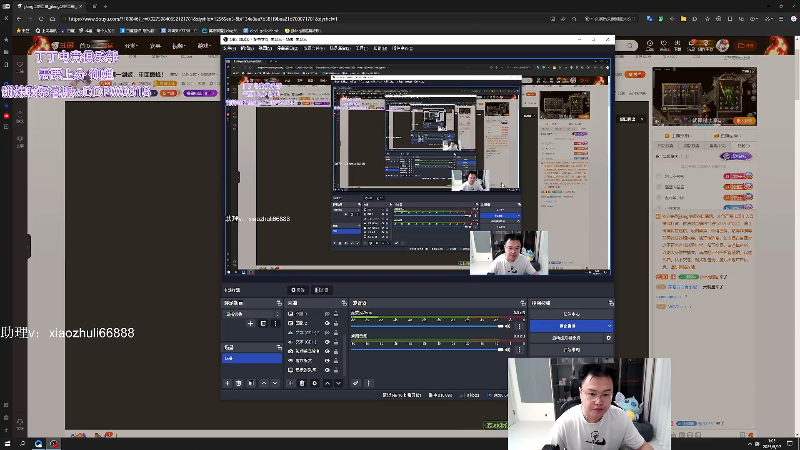
Task: Open options dots for first mixer channel
Action: click(520, 327)
